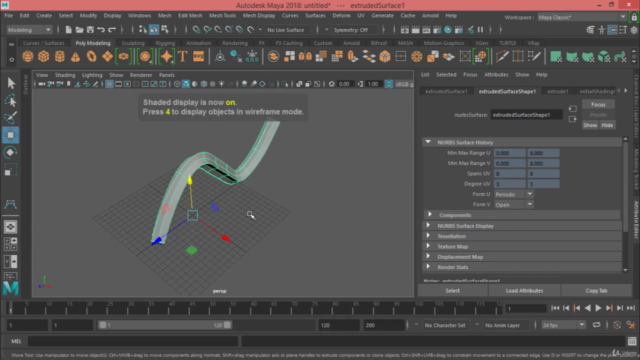Toggle viewport grid display button
The width and height of the screenshot is (640, 360).
[109, 84]
